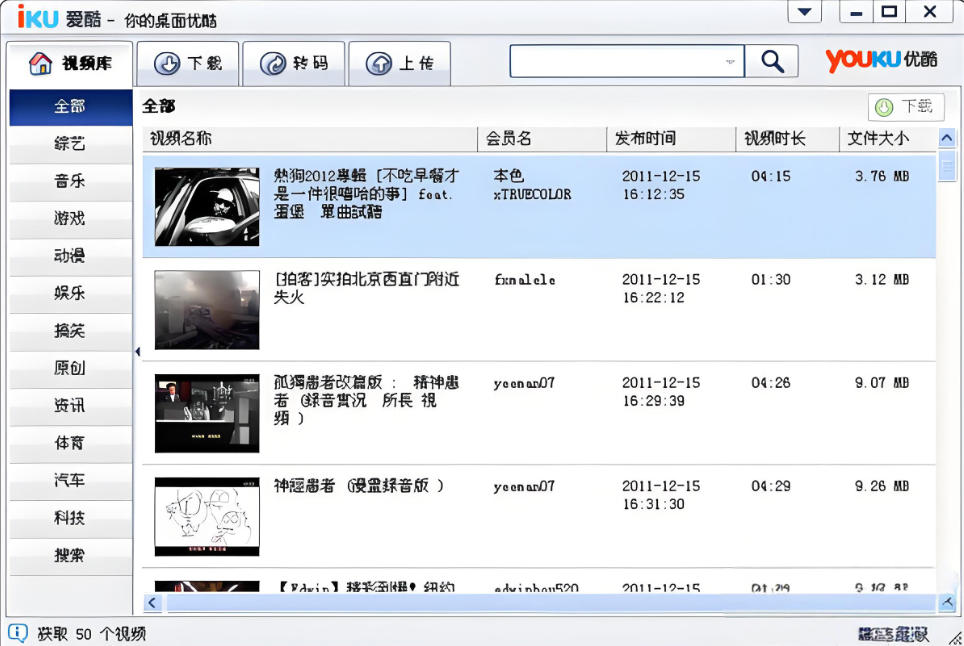Select the 综艺 category
The width and height of the screenshot is (964, 646).
pos(71,144)
